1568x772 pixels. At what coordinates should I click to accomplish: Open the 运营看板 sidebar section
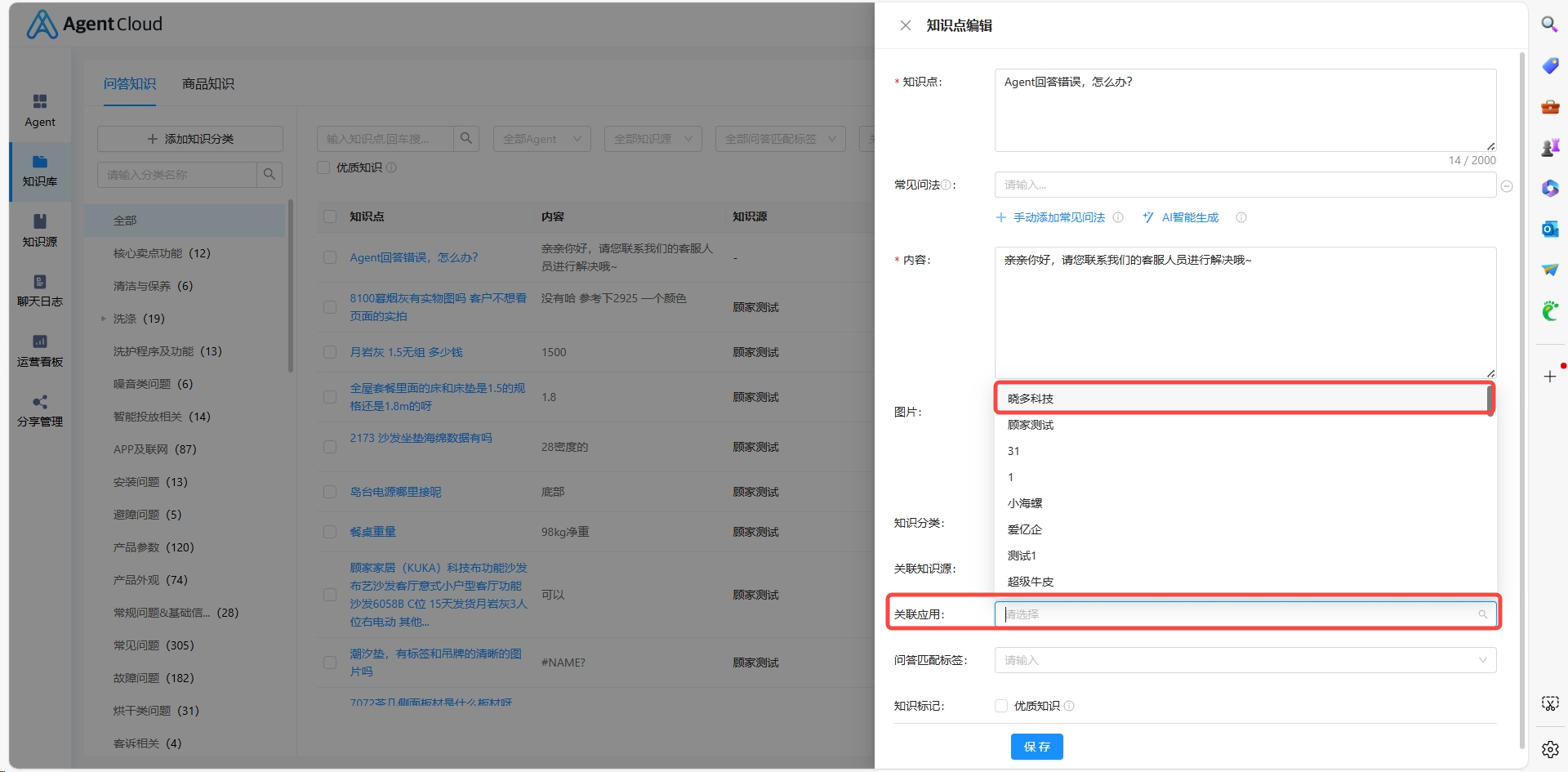tap(40, 350)
